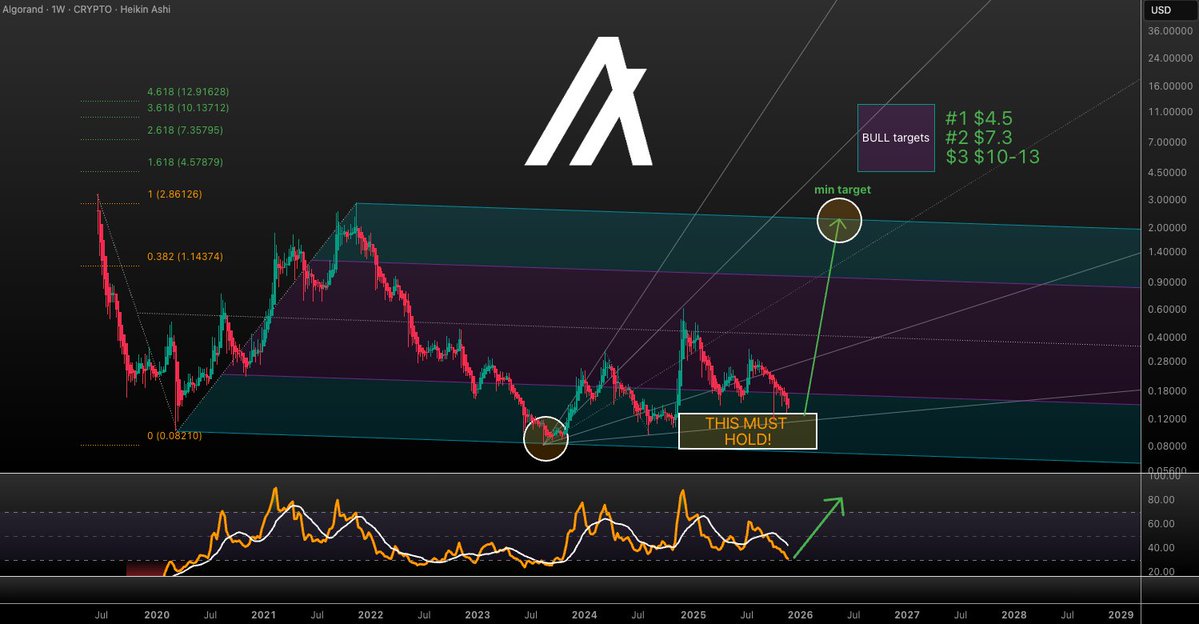The image size is (1199, 624).
Task: Click 60.00 on the RSI axis
Action: [1162, 524]
